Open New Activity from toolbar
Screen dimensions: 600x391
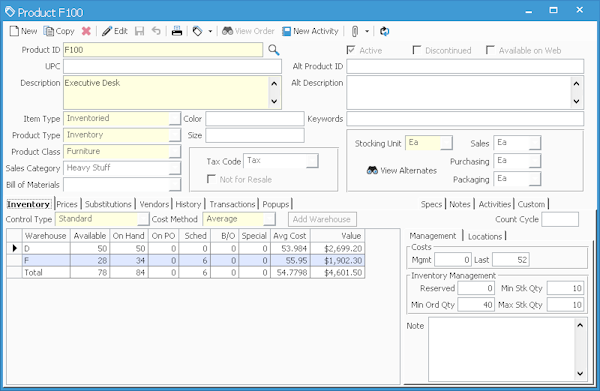point(310,31)
